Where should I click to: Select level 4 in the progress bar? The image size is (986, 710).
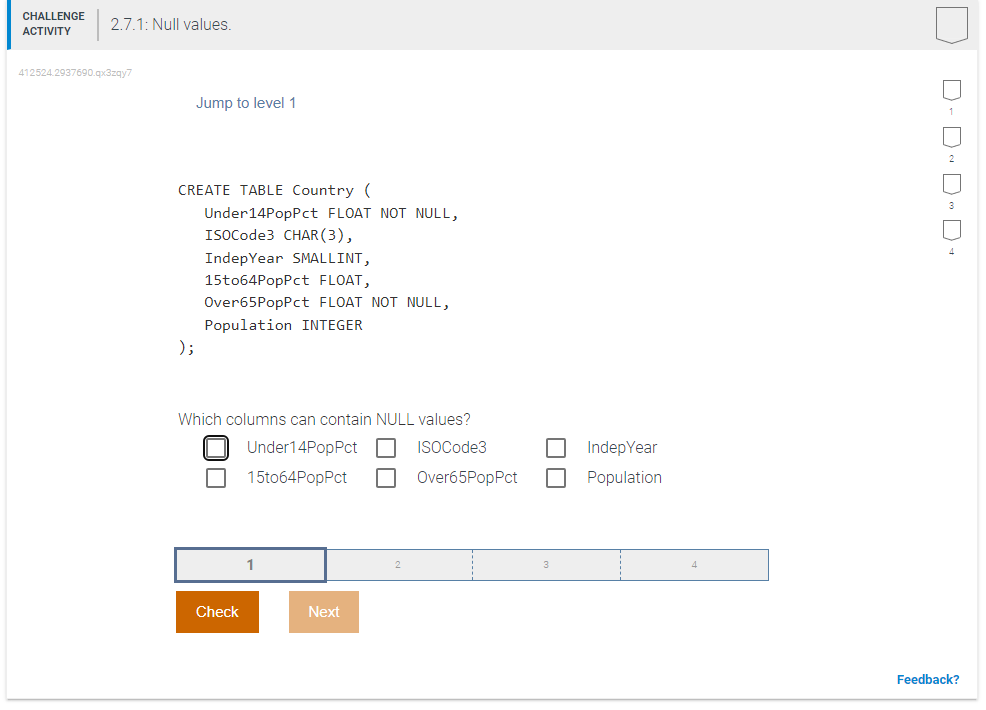(694, 564)
